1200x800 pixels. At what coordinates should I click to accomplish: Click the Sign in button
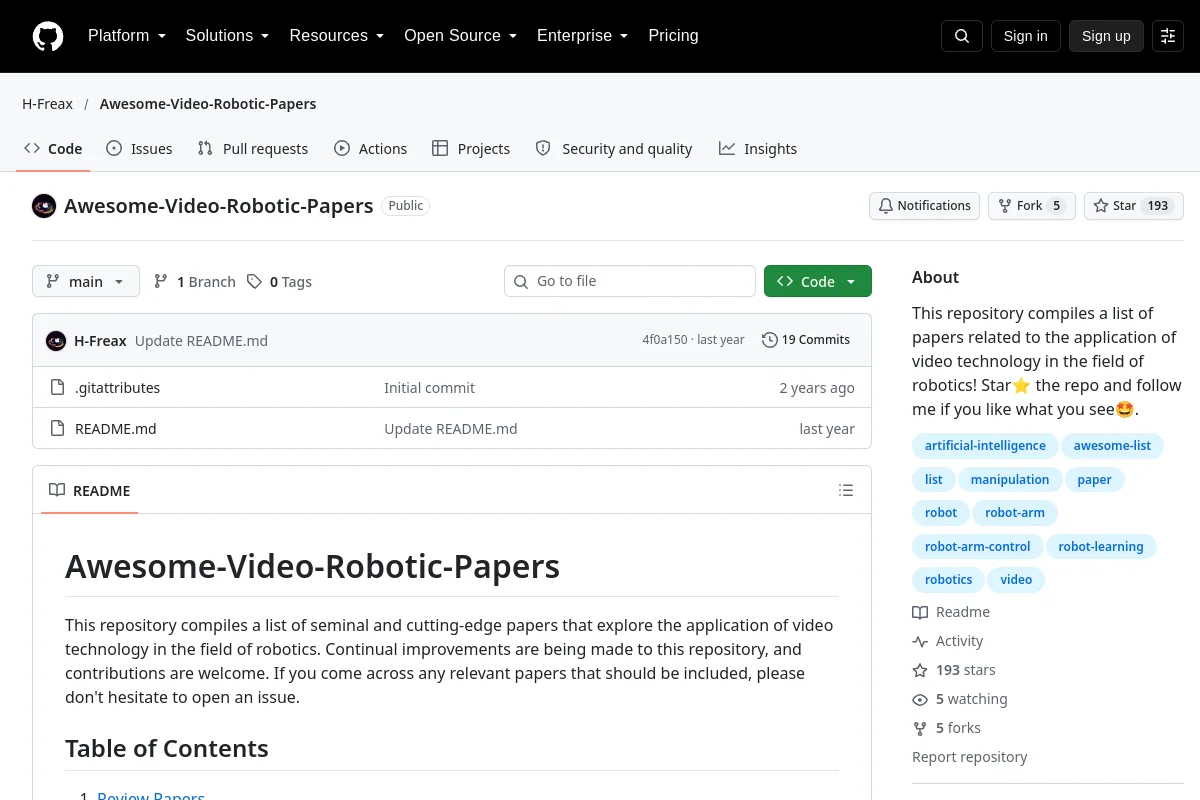click(x=1025, y=36)
